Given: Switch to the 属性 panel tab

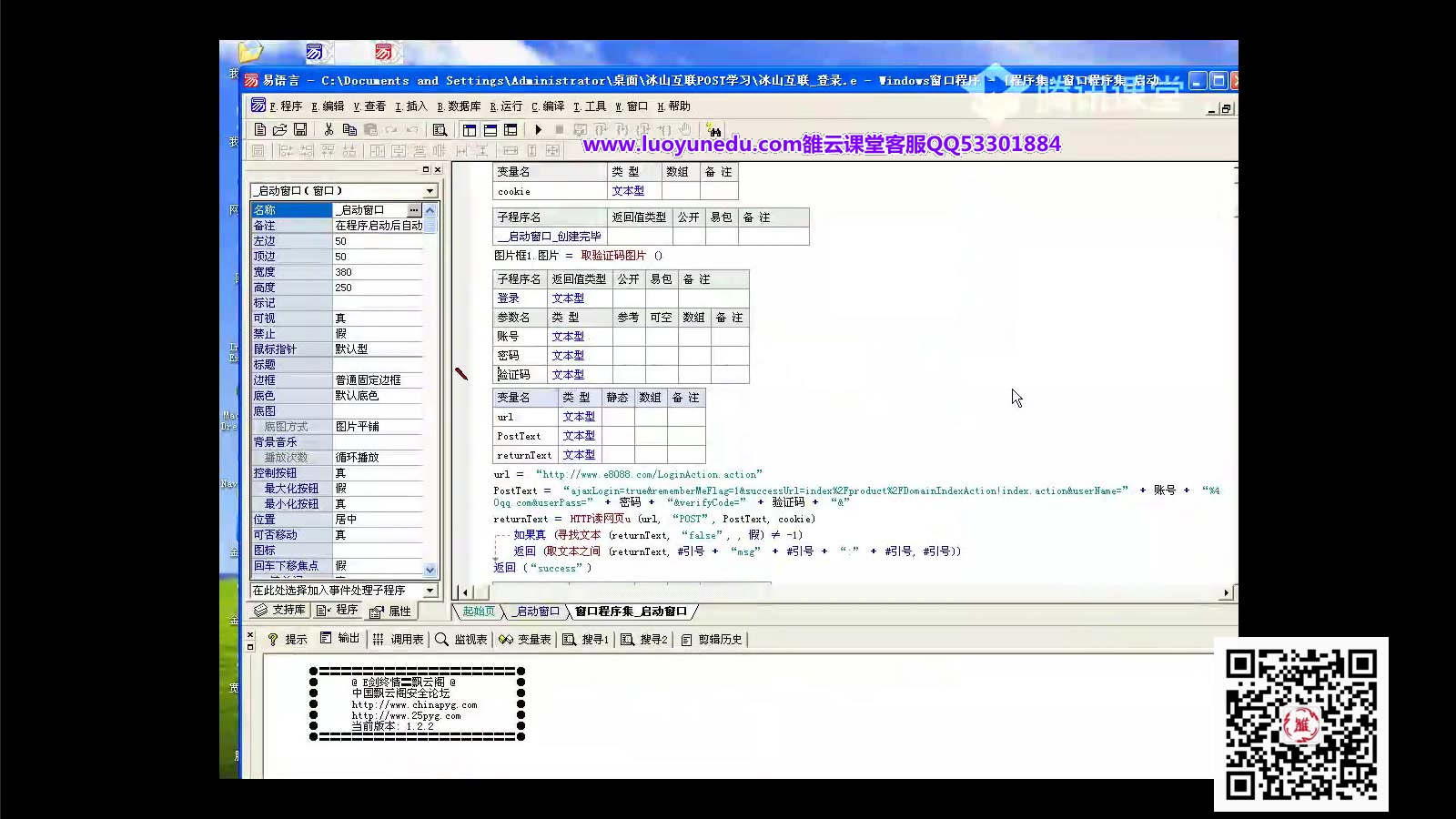Looking at the screenshot, I should click(390, 611).
